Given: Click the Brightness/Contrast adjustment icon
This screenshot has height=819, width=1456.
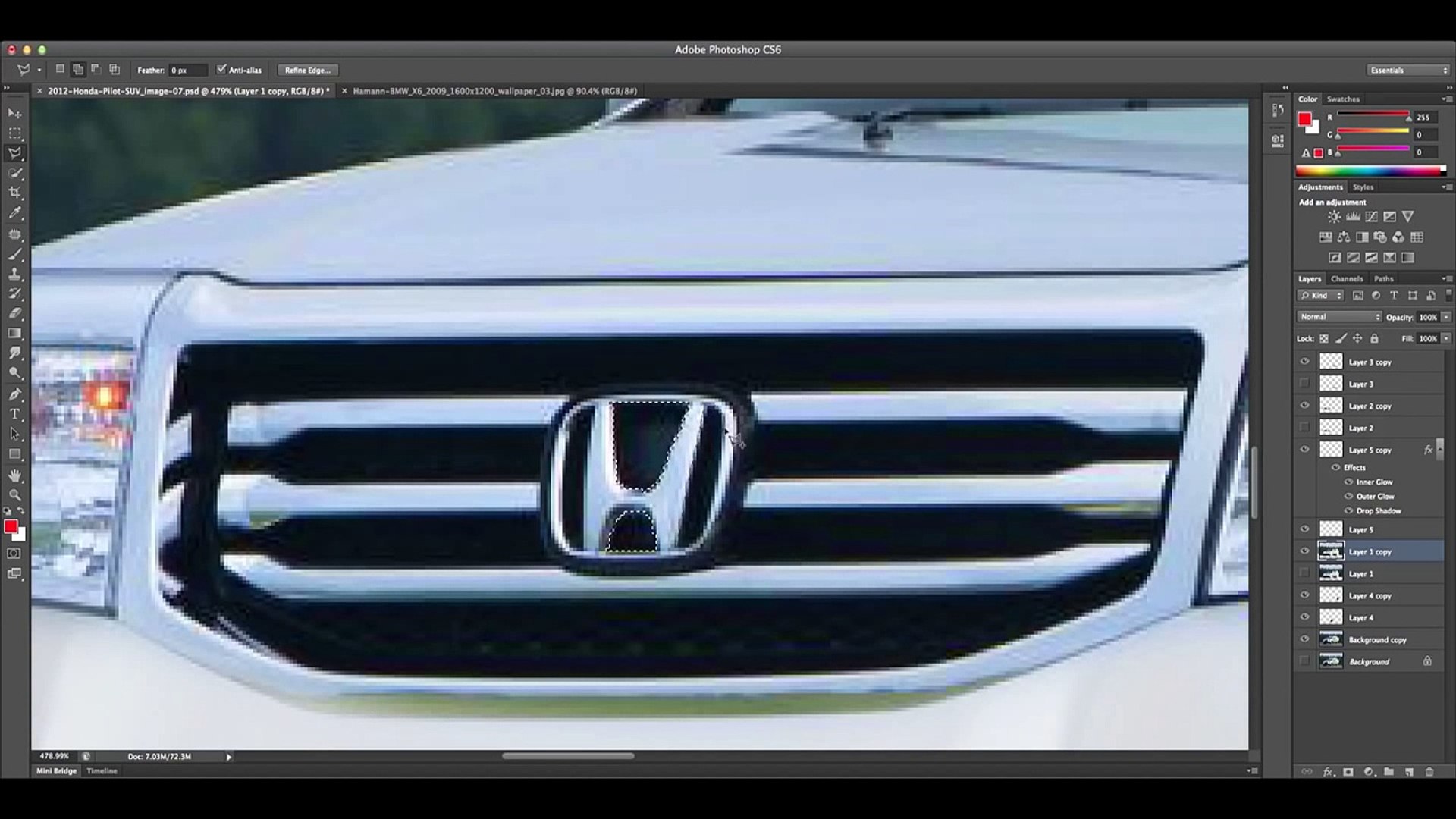Looking at the screenshot, I should [1334, 217].
